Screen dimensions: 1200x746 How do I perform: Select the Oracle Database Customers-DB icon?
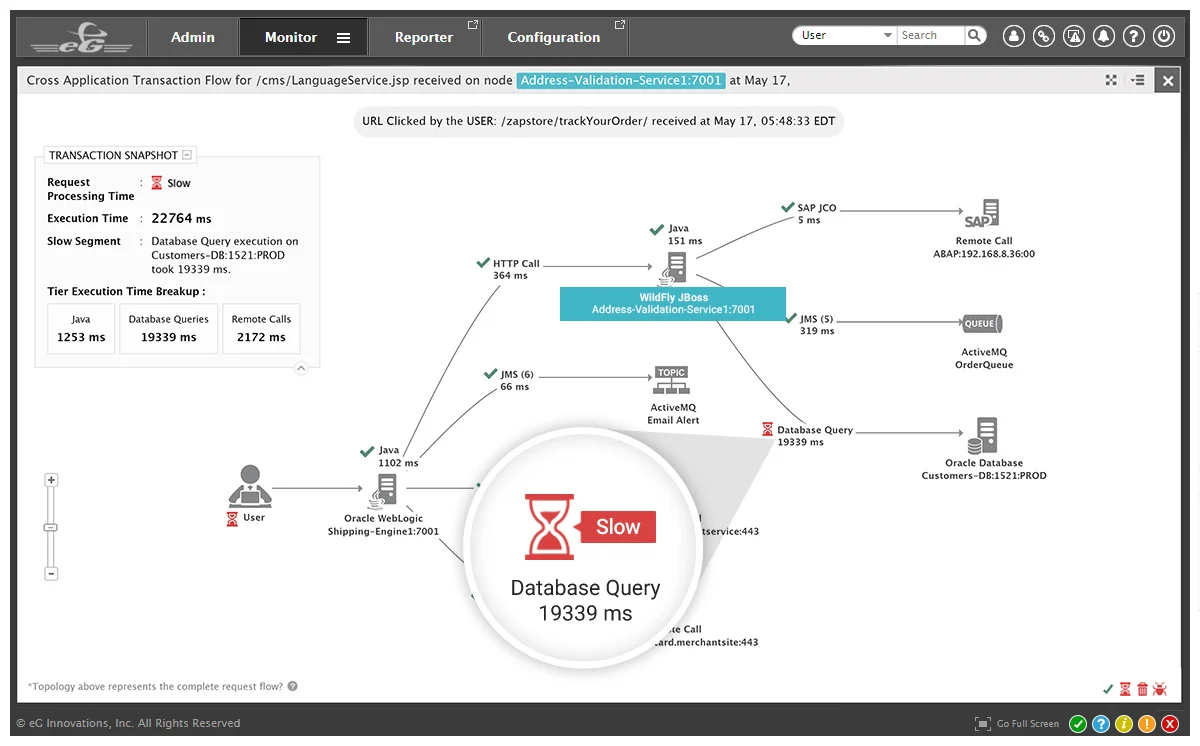pos(982,436)
